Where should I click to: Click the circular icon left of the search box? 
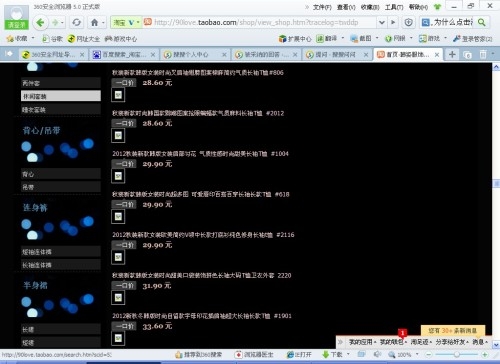coord(409,23)
